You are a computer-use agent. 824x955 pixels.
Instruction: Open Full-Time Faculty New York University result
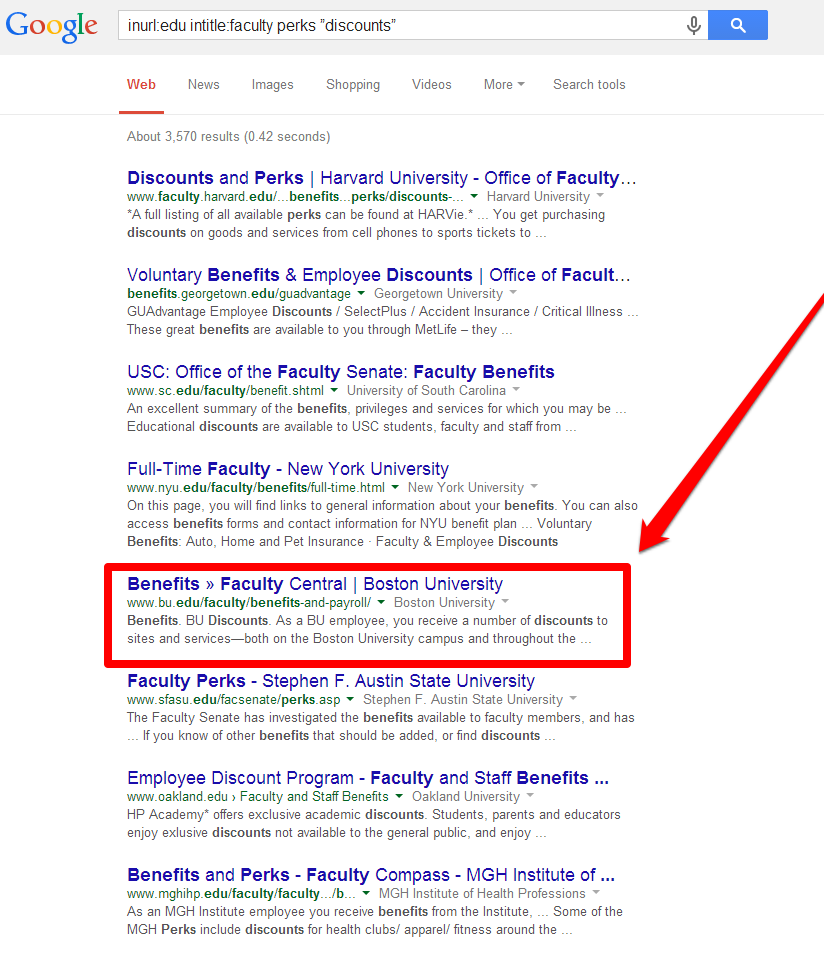(287, 468)
